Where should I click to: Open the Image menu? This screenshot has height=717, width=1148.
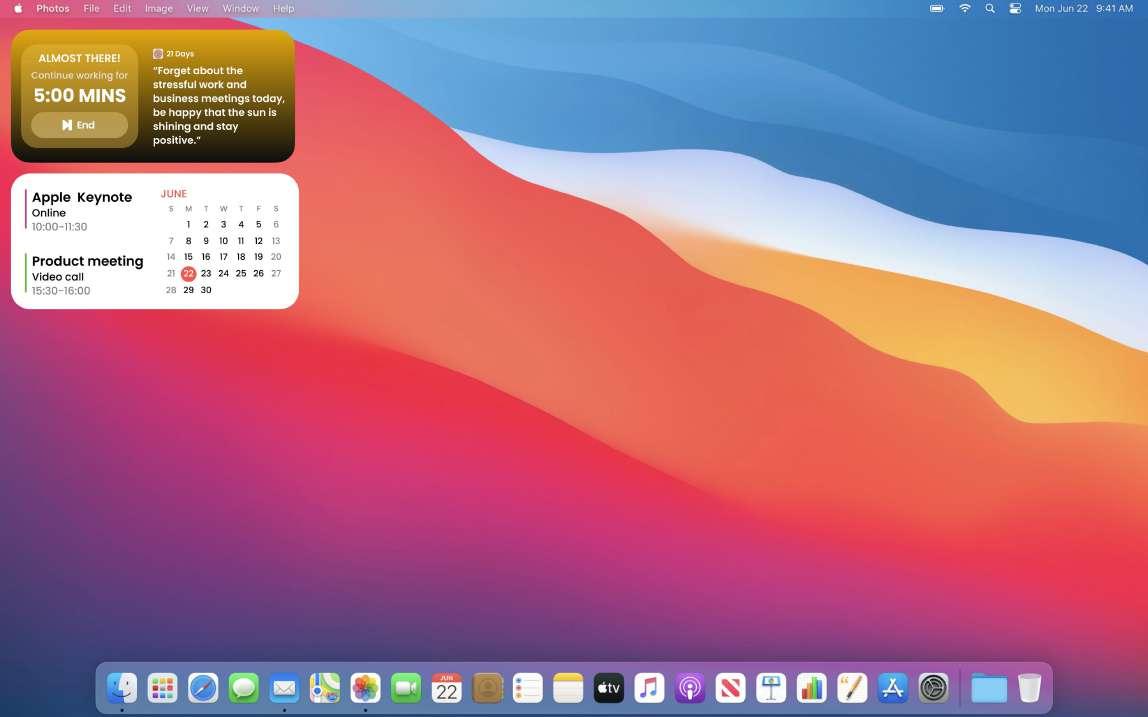click(x=159, y=9)
